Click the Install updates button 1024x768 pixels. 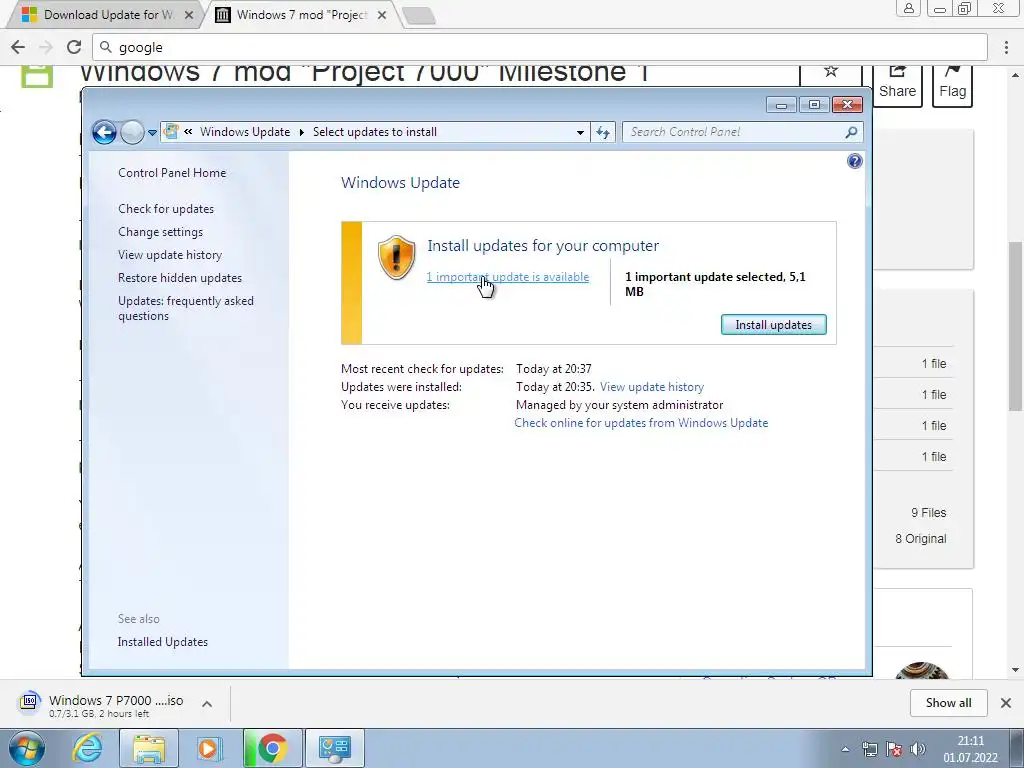[773, 325]
